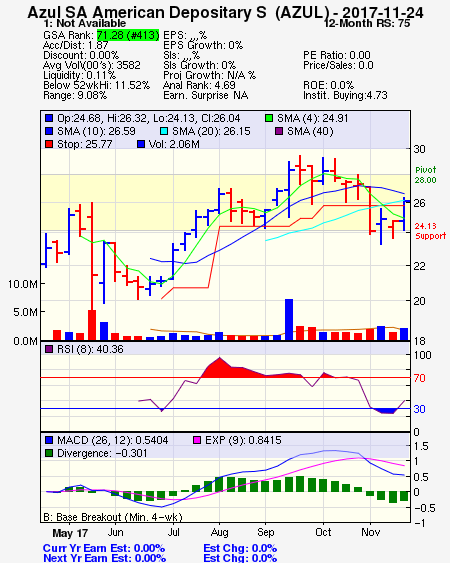Click the Proj Growth: N/A % text
Image resolution: width=450 pixels, height=563 pixels.
point(209,75)
